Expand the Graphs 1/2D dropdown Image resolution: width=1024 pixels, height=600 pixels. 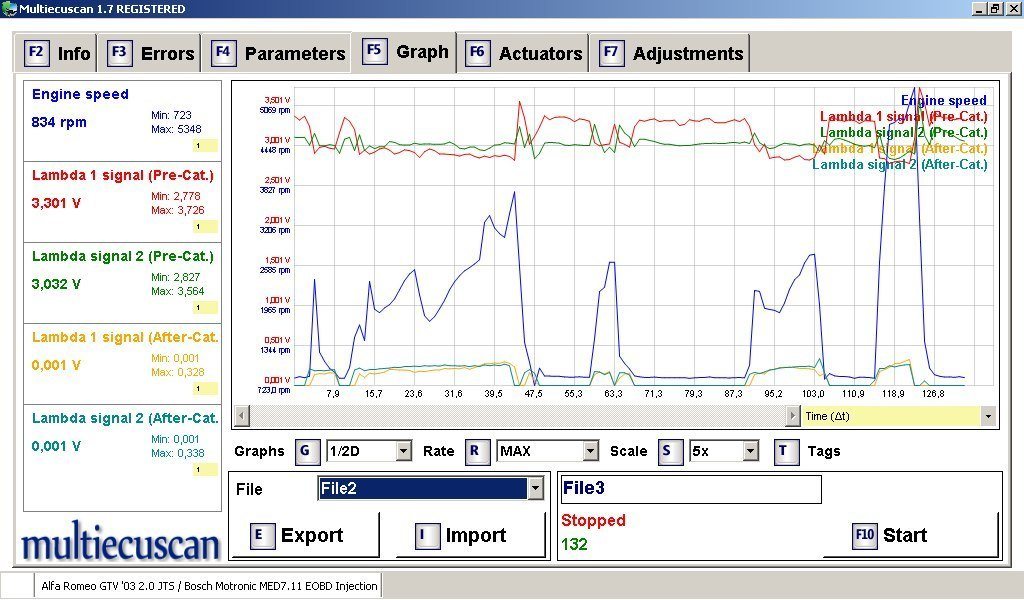[x=404, y=451]
